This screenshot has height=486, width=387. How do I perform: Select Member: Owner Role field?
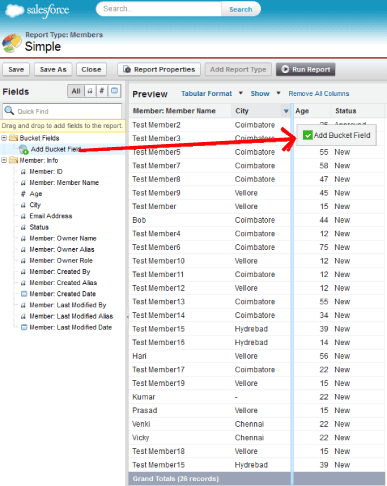tap(61, 261)
